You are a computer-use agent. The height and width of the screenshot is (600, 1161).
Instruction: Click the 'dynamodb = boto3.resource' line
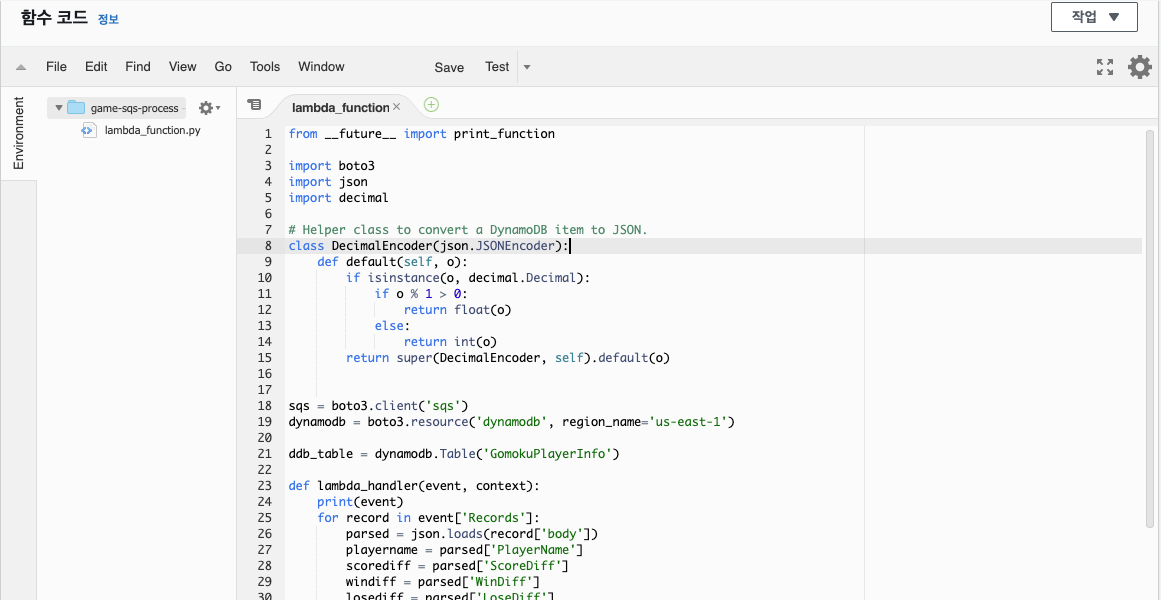(511, 422)
